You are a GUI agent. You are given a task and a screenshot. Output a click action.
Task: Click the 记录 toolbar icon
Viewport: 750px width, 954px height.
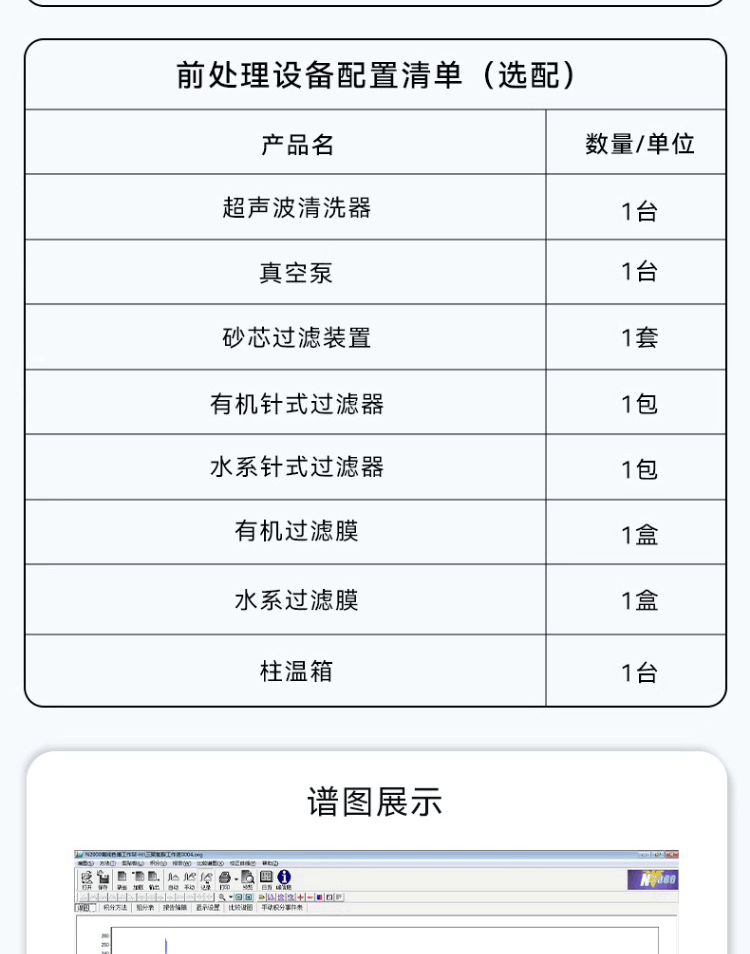click(205, 879)
